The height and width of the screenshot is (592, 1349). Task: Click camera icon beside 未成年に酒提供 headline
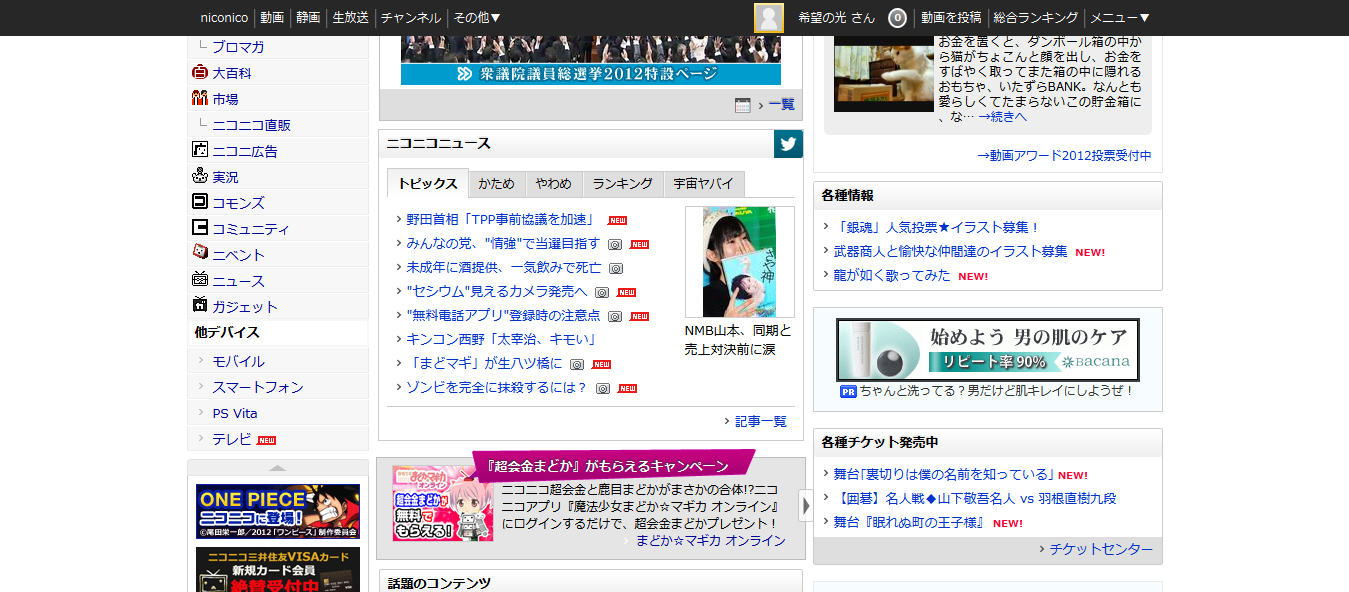pyautogui.click(x=617, y=268)
